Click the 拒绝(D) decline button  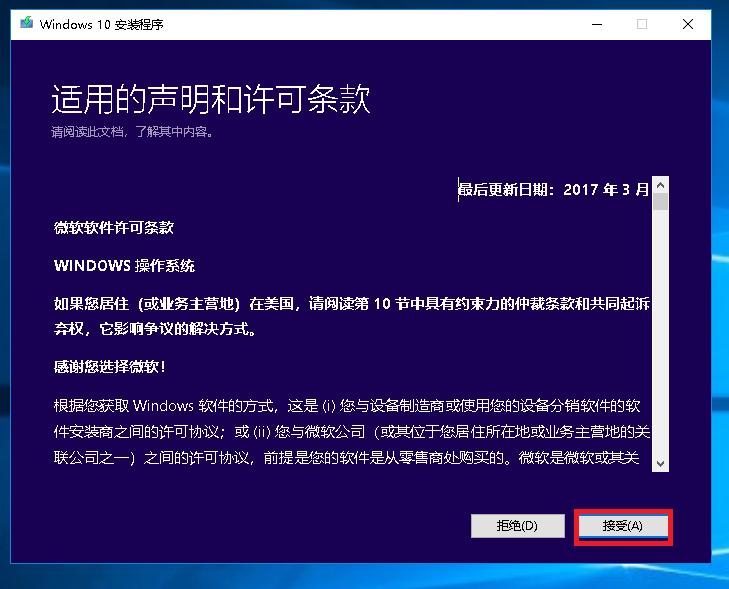[517, 526]
